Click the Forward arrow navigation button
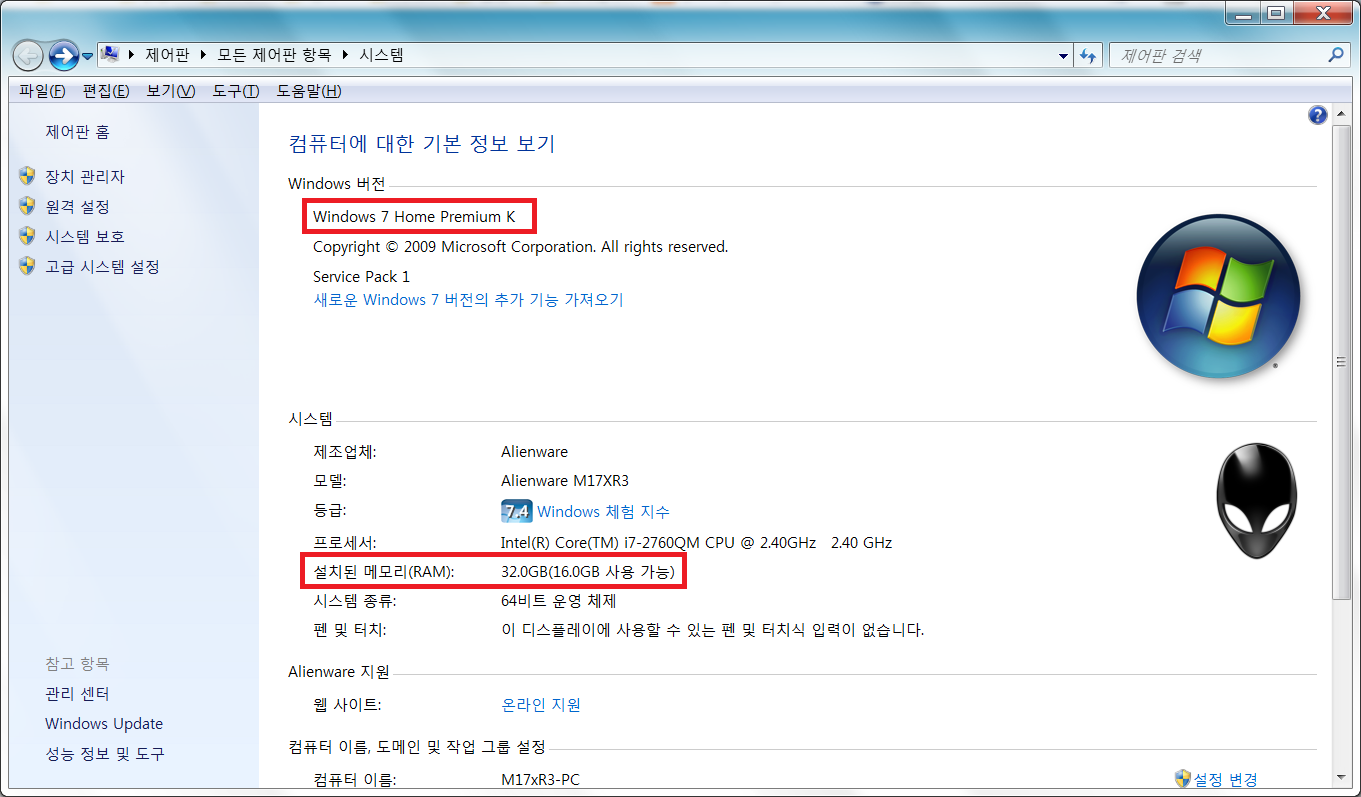 click(63, 56)
